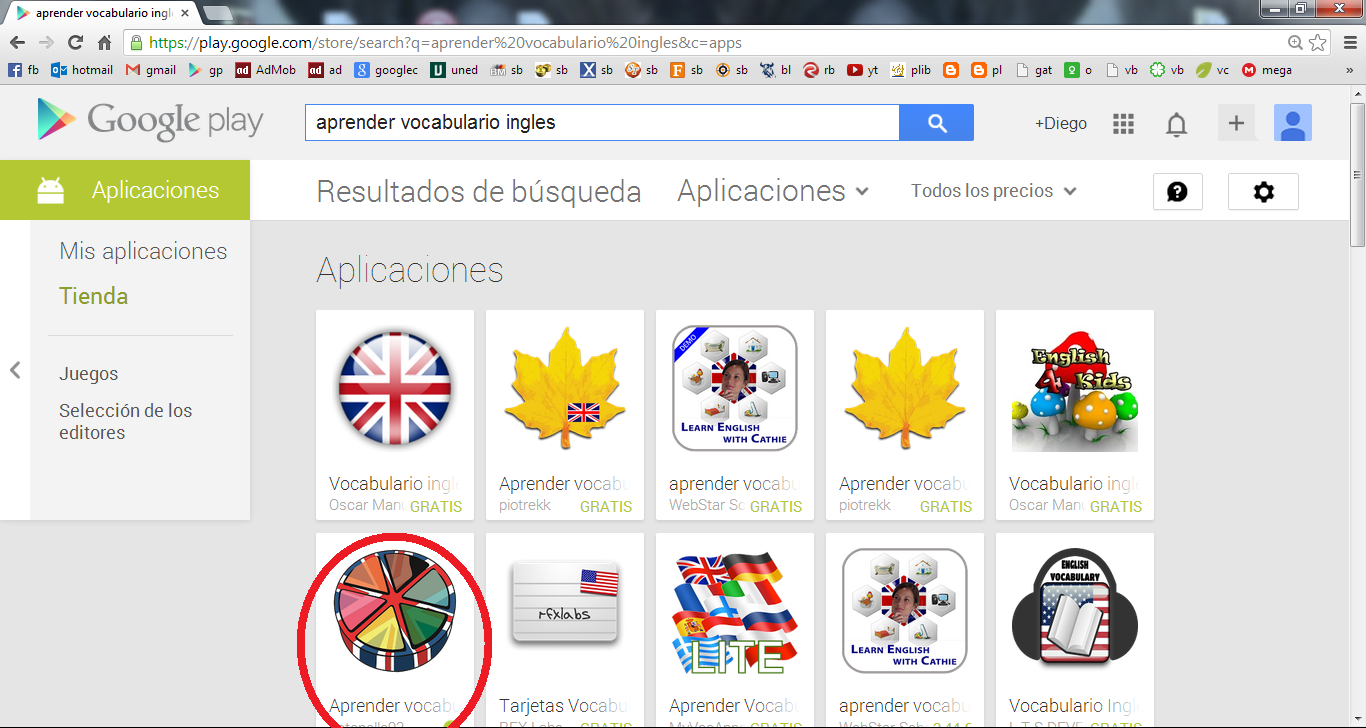The height and width of the screenshot is (728, 1366).
Task: Open Juegos in the sidebar
Action: coord(89,374)
